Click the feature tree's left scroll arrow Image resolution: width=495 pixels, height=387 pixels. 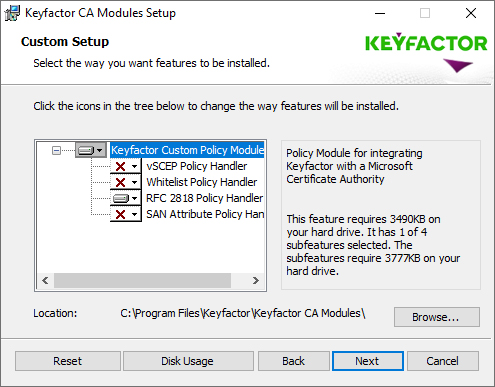tap(45, 280)
